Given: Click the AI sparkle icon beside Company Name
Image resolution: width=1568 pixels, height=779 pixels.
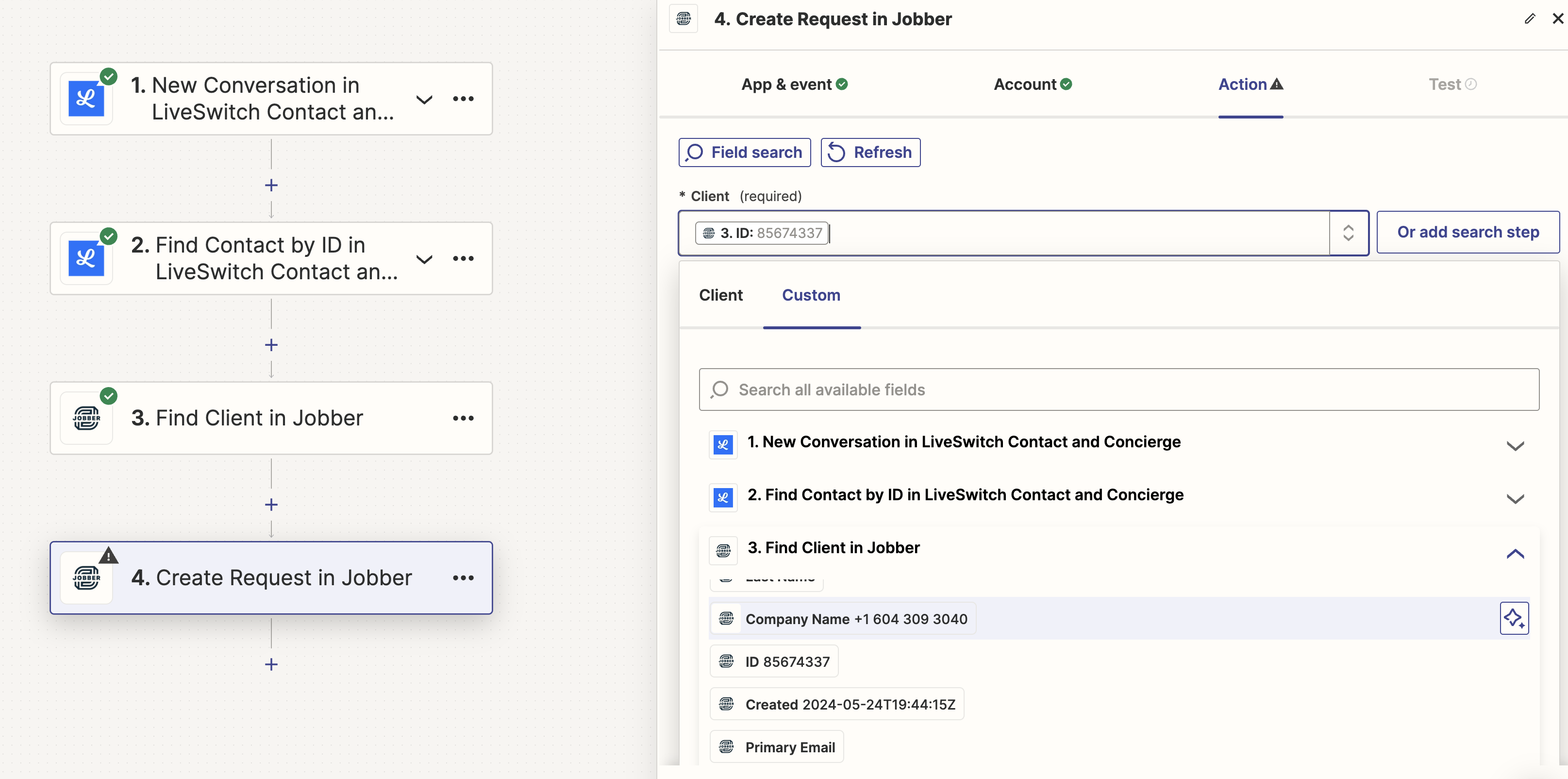Looking at the screenshot, I should (1515, 618).
